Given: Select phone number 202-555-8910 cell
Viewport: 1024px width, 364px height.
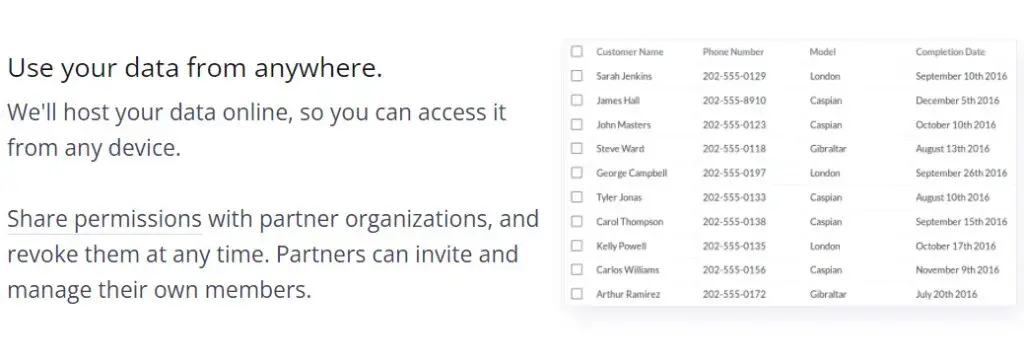Looking at the screenshot, I should click(734, 101).
